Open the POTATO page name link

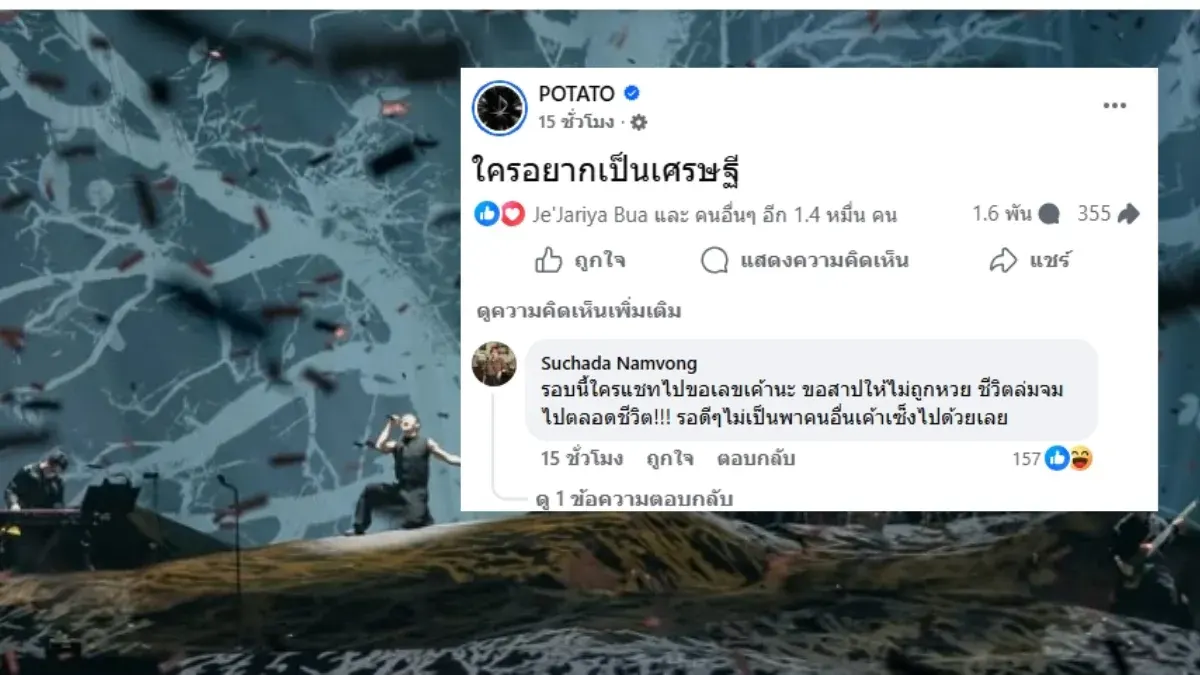click(576, 94)
